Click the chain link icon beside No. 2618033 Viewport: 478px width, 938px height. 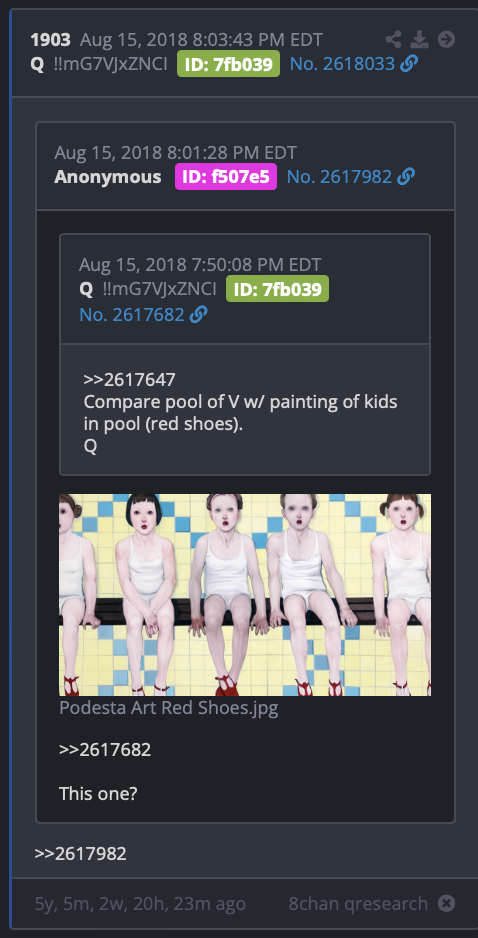point(409,64)
